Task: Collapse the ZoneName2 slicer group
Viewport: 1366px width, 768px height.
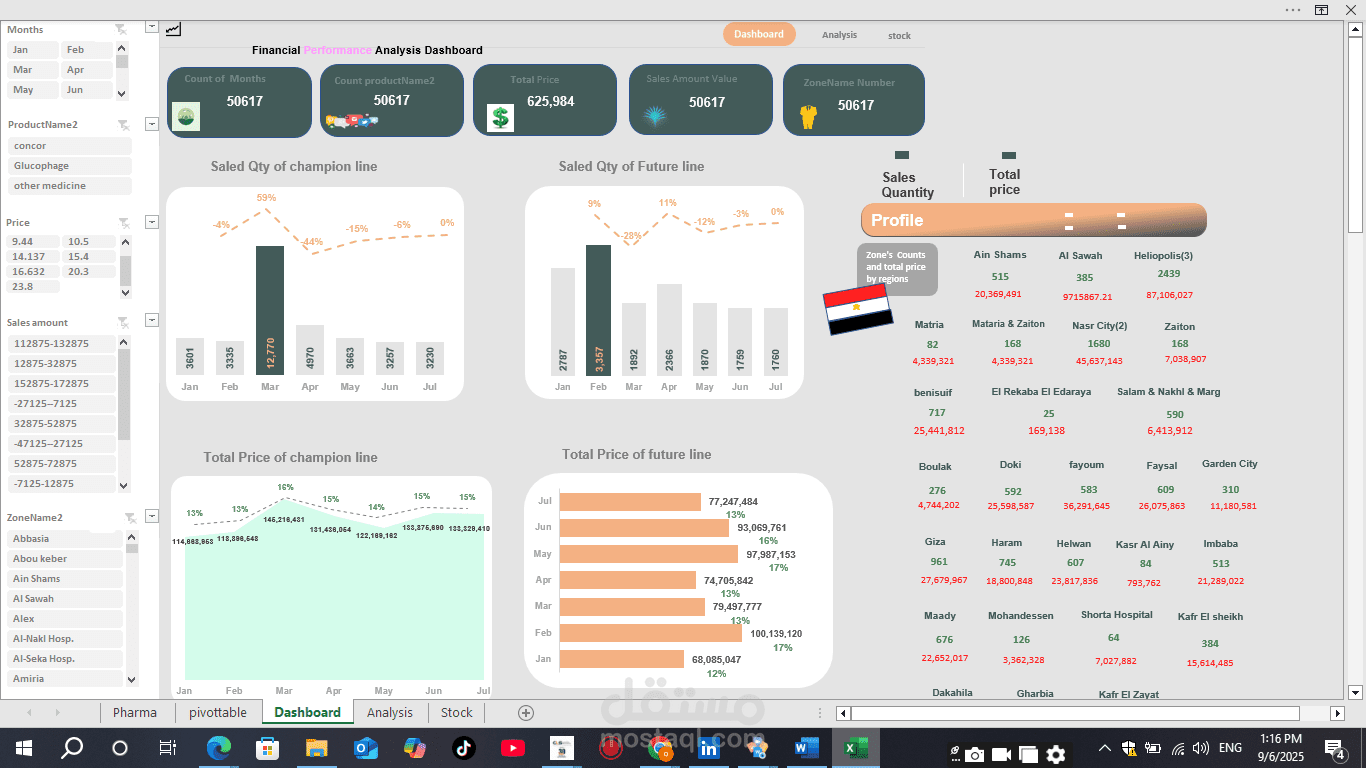Action: tap(152, 516)
